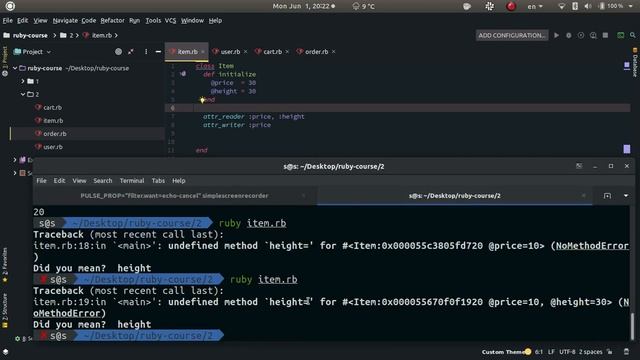Open Terminal menu in terminal window
This screenshot has height=360, width=640.
click(x=132, y=180)
